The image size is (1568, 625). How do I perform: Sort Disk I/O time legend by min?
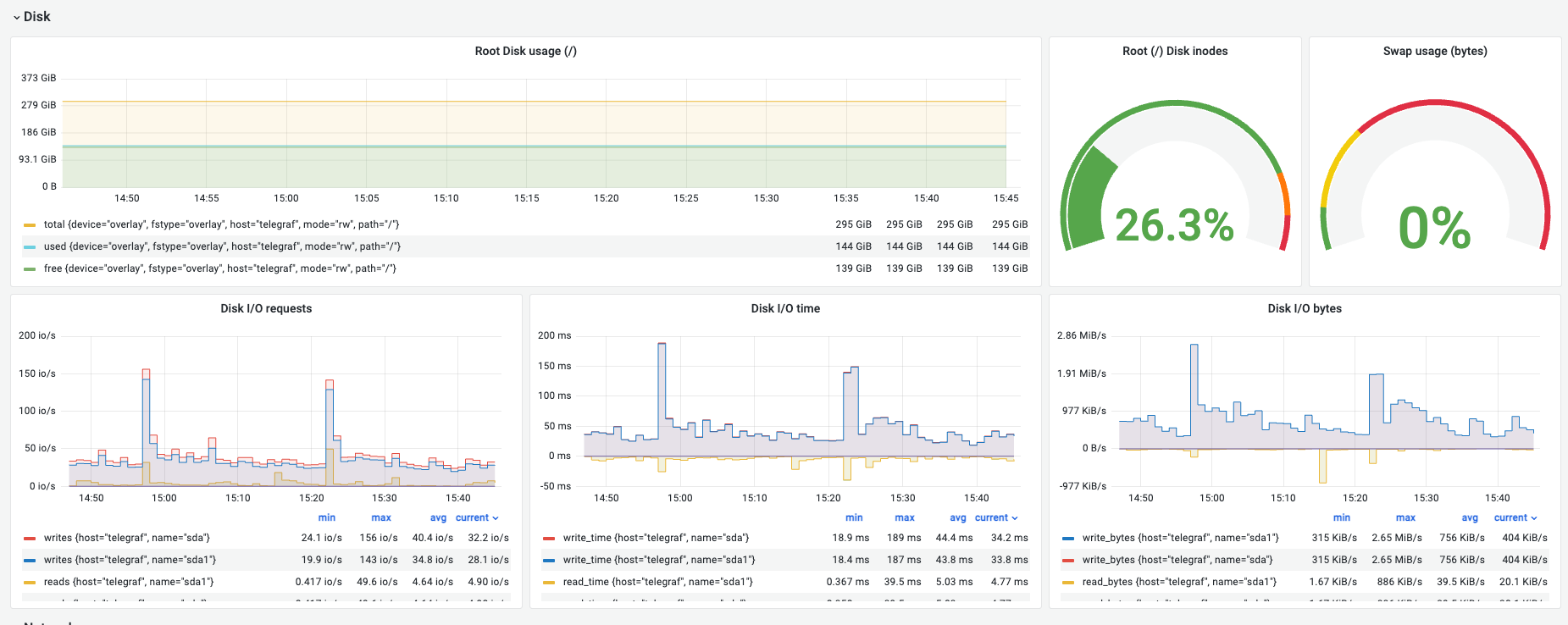click(853, 517)
